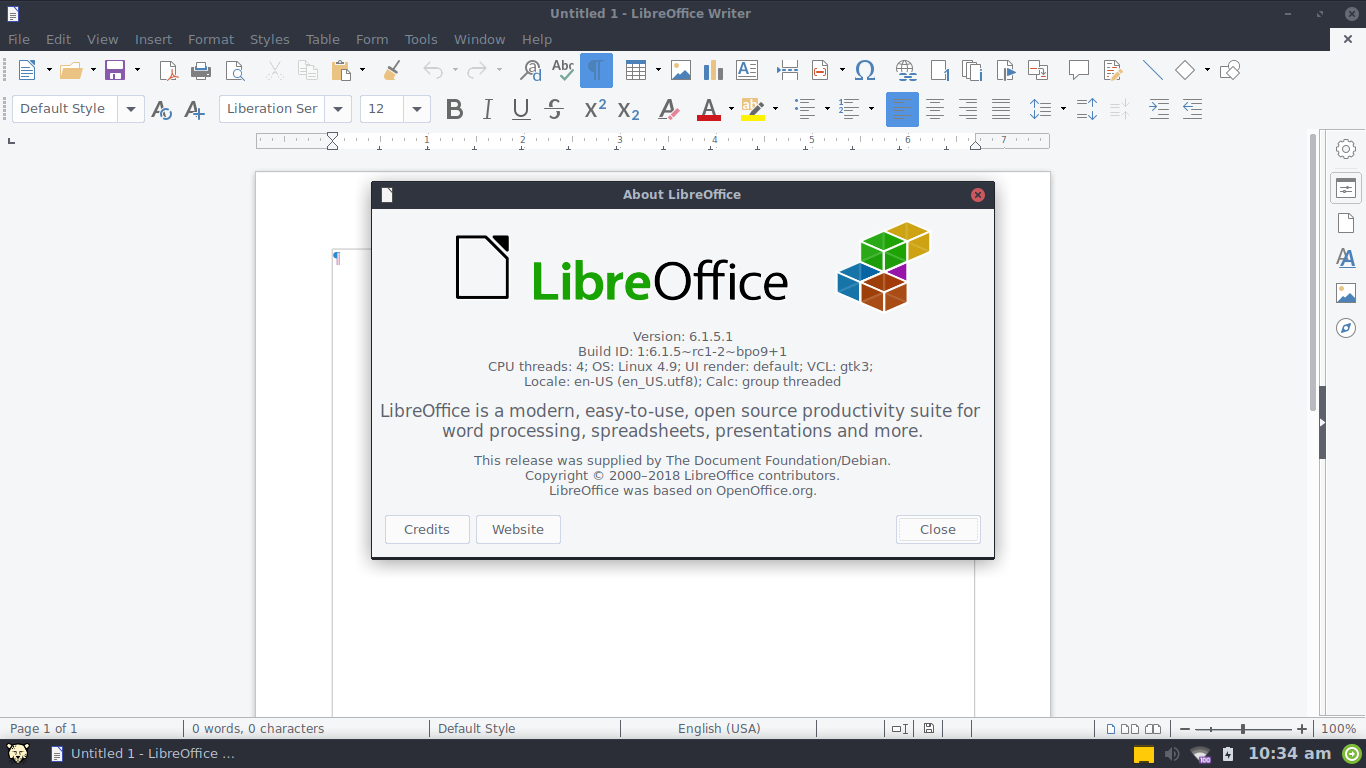Insert hyperlink globe icon
Image resolution: width=1366 pixels, height=768 pixels.
click(906, 70)
